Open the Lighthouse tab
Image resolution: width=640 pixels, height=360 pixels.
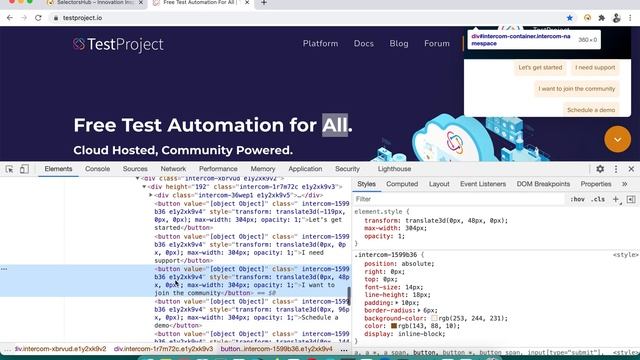click(x=394, y=169)
